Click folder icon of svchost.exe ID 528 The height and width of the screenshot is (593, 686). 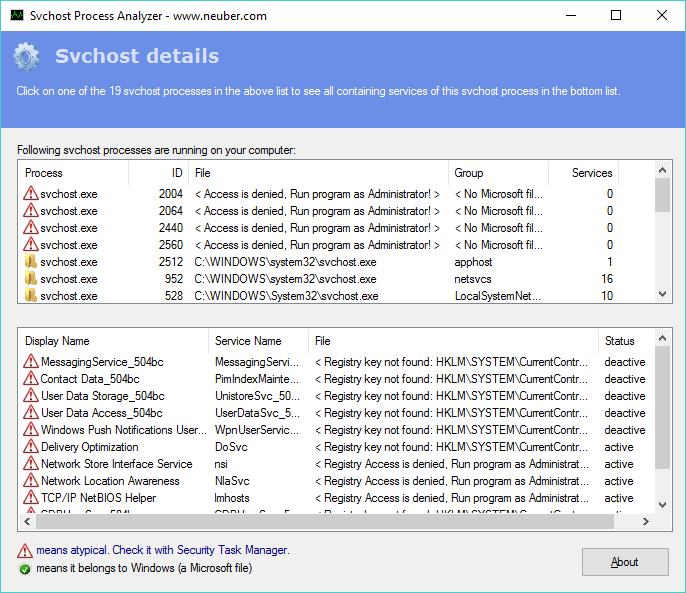(x=31, y=296)
